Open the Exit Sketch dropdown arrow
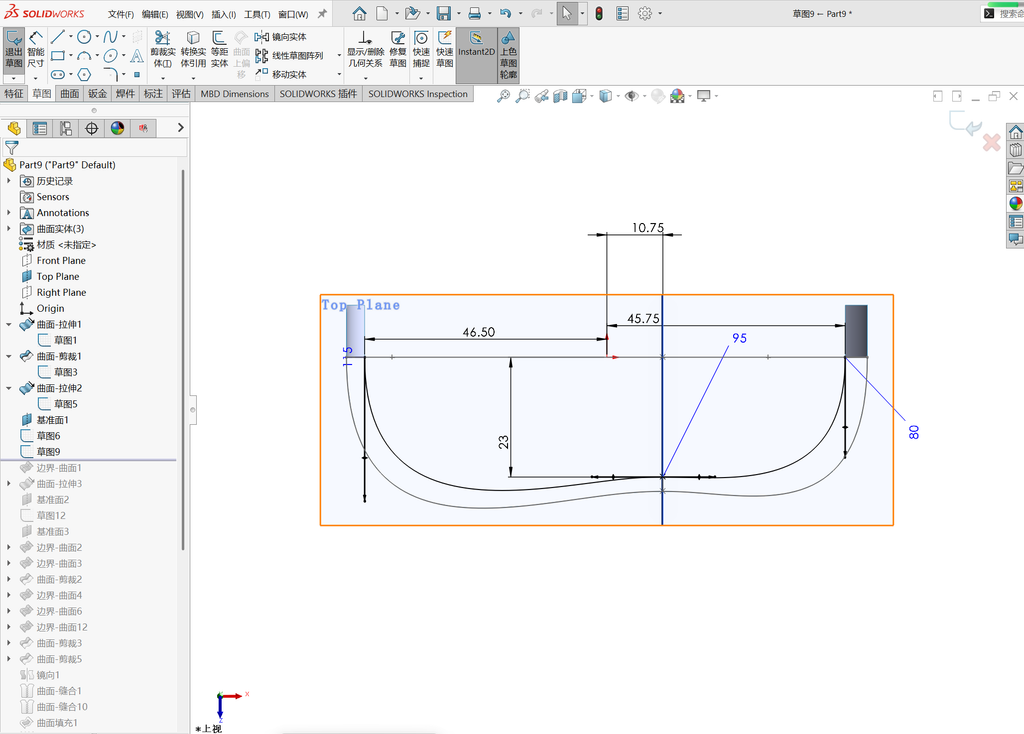 point(14,78)
